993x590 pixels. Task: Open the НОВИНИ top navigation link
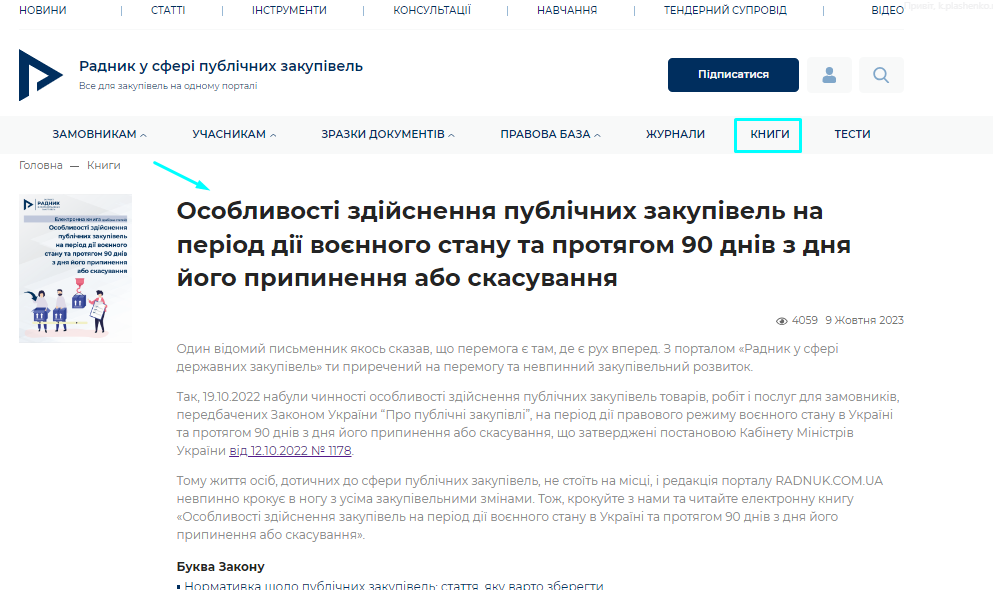[x=44, y=10]
